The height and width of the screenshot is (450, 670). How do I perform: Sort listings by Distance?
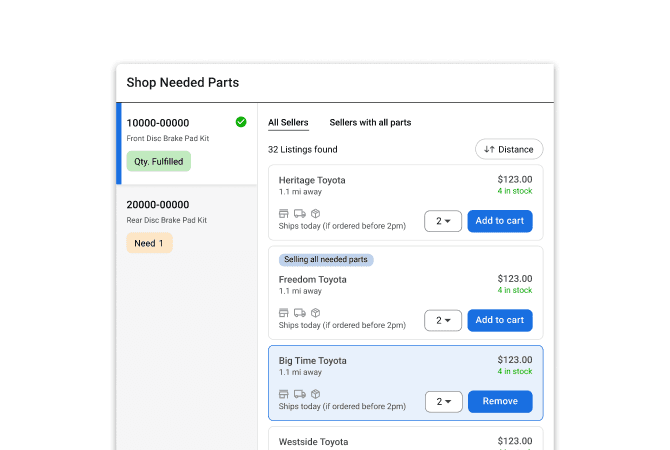pos(509,149)
